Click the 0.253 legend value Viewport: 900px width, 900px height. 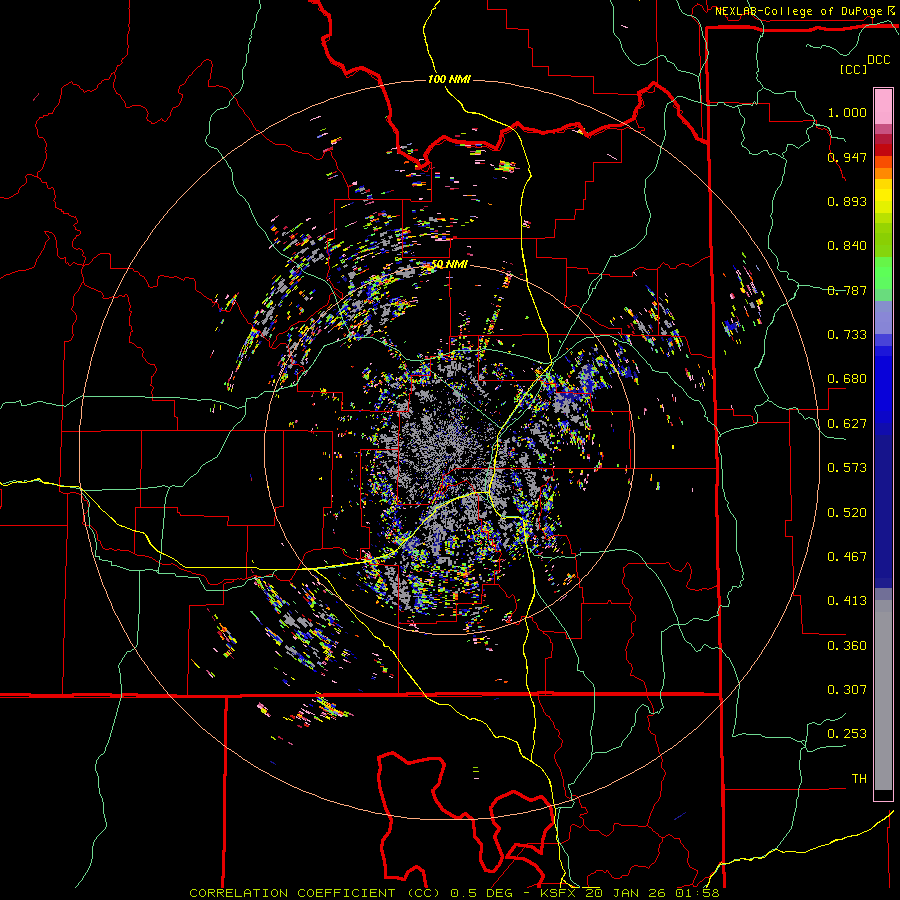847,734
